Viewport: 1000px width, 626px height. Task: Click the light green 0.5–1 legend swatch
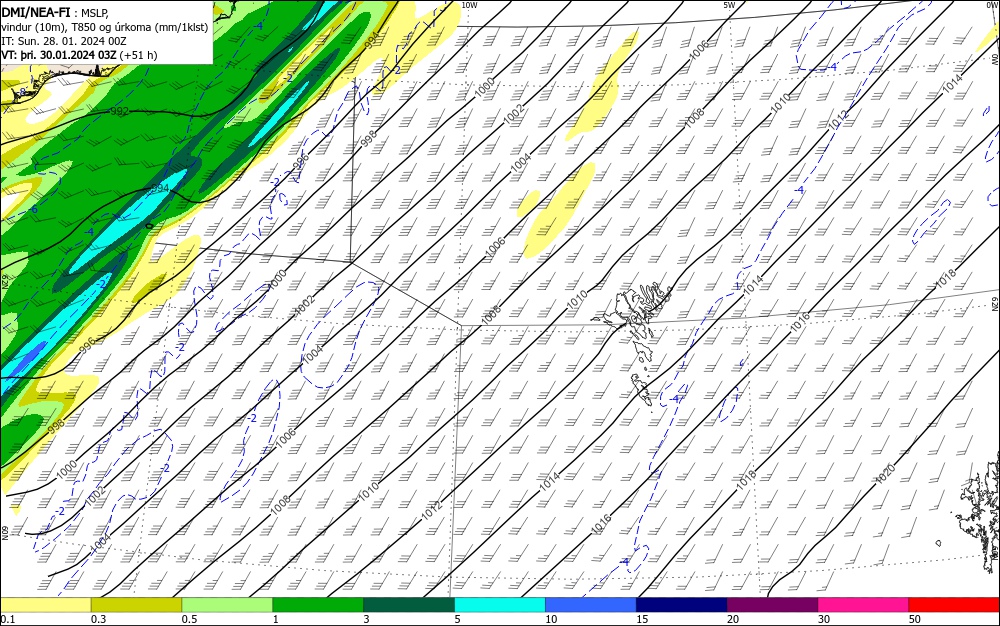click(x=227, y=605)
